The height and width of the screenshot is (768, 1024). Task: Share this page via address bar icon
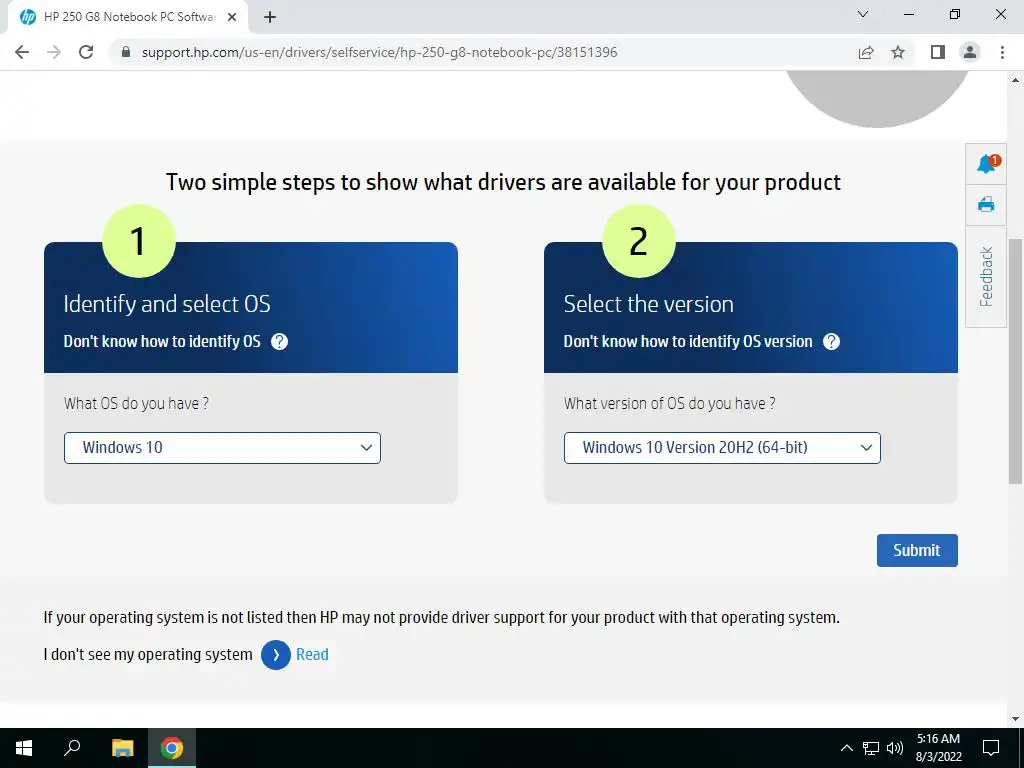[866, 52]
